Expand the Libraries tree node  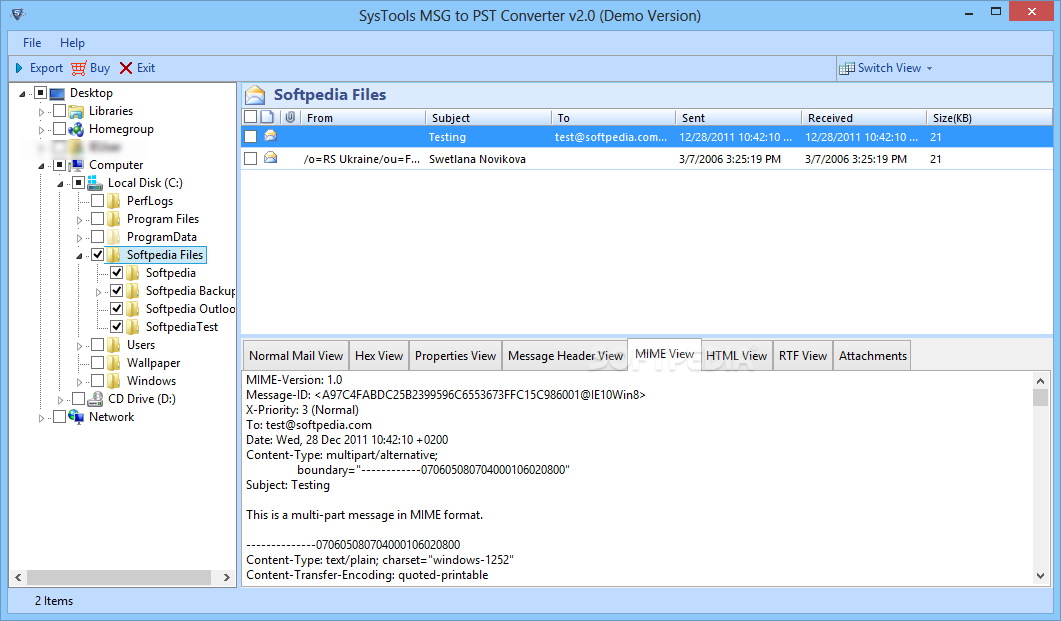pos(41,112)
